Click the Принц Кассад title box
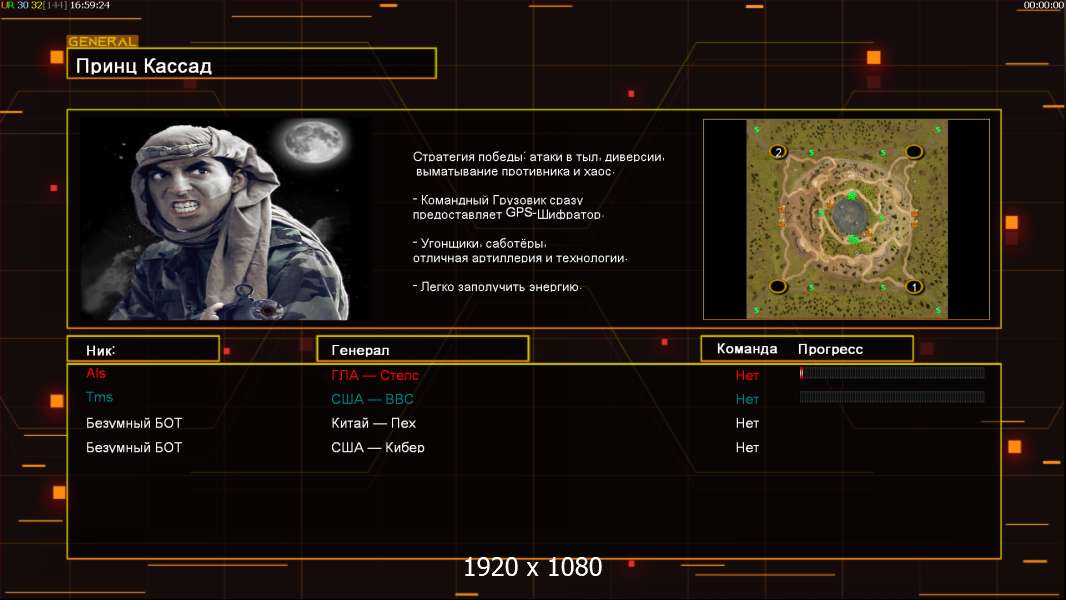This screenshot has width=1066, height=600. tap(252, 64)
